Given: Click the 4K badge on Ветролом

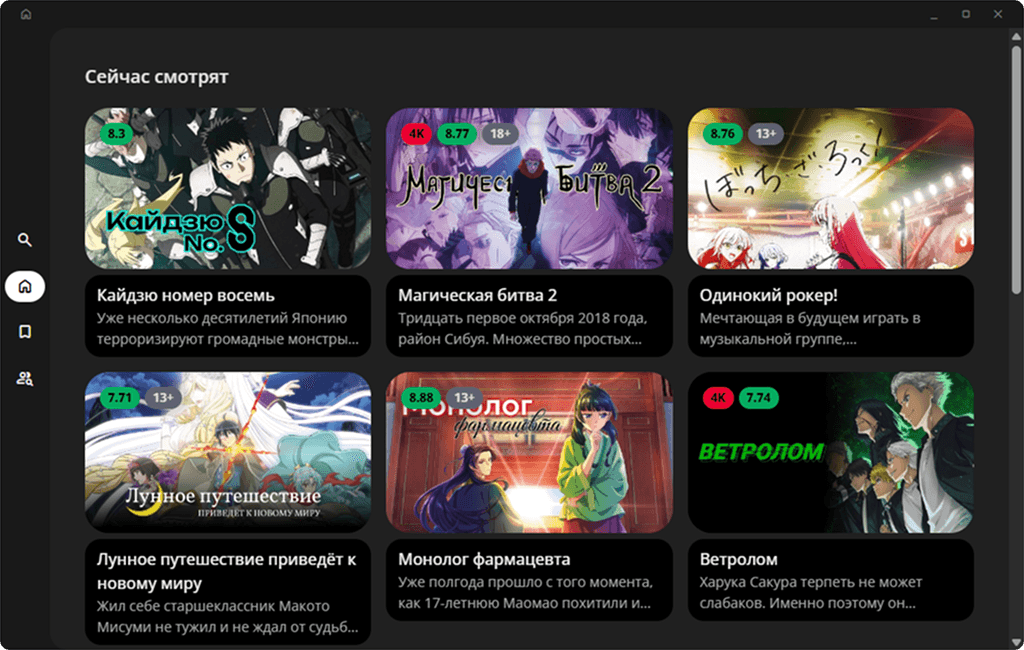Looking at the screenshot, I should pyautogui.click(x=718, y=397).
